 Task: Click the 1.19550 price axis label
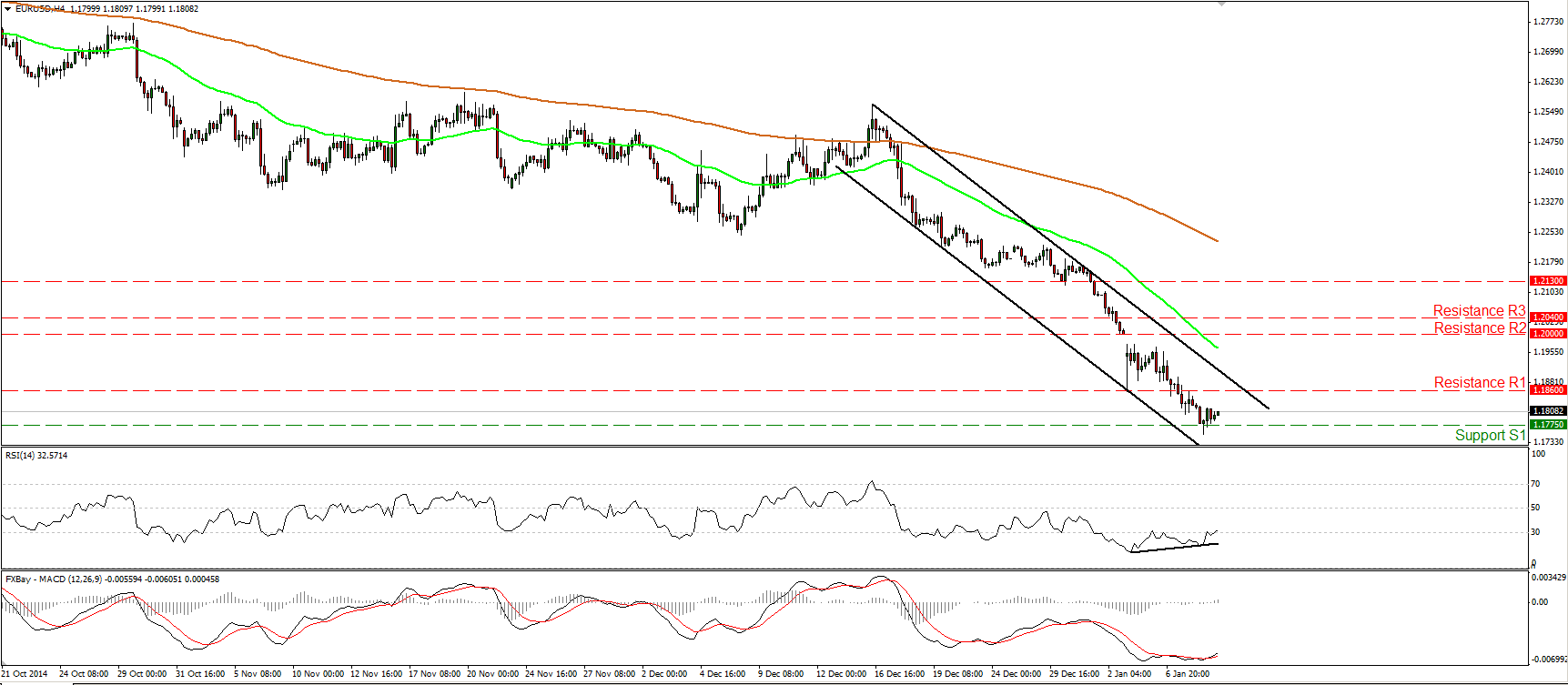tap(1548, 352)
